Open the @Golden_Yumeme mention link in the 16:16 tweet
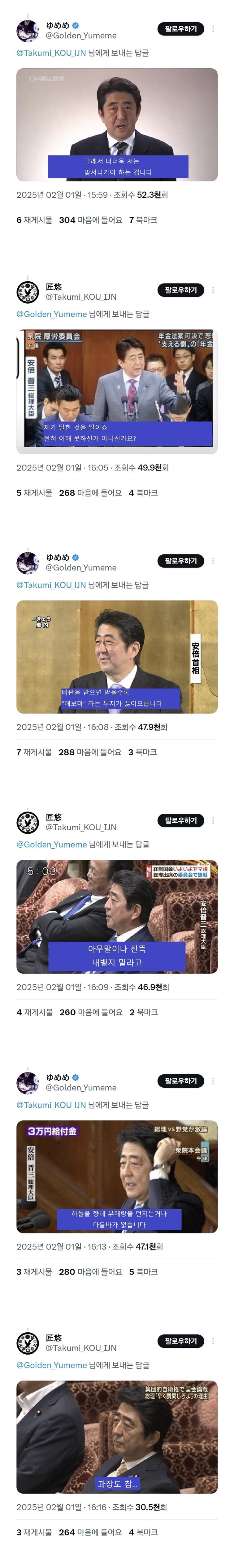 (x=52, y=1365)
